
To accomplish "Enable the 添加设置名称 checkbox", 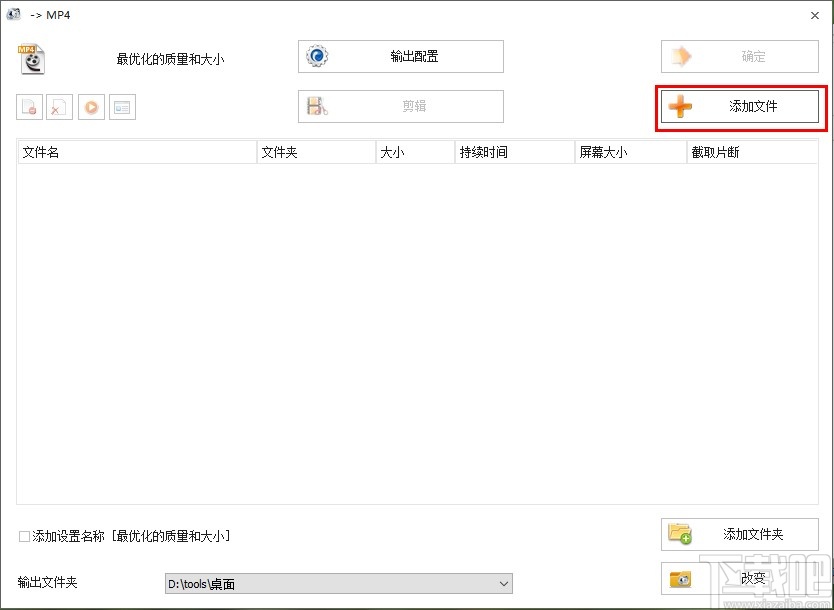I will coord(22,535).
